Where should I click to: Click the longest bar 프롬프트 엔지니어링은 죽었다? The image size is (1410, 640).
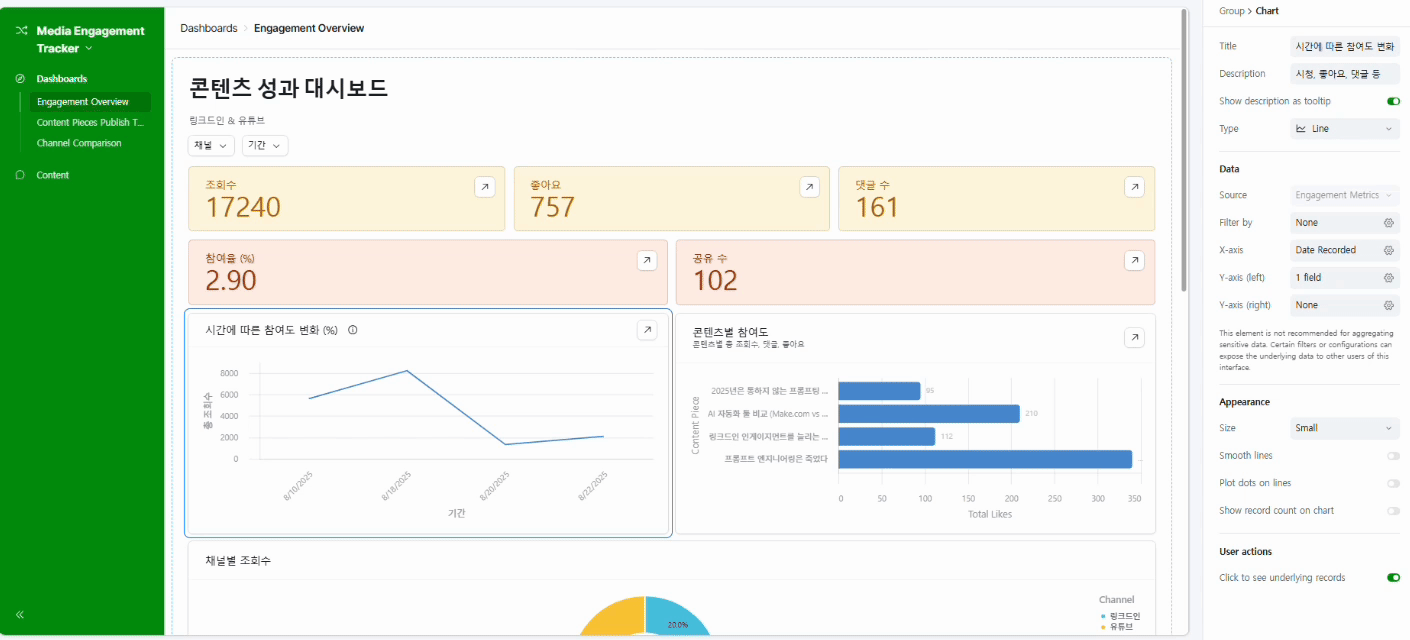click(x=985, y=459)
